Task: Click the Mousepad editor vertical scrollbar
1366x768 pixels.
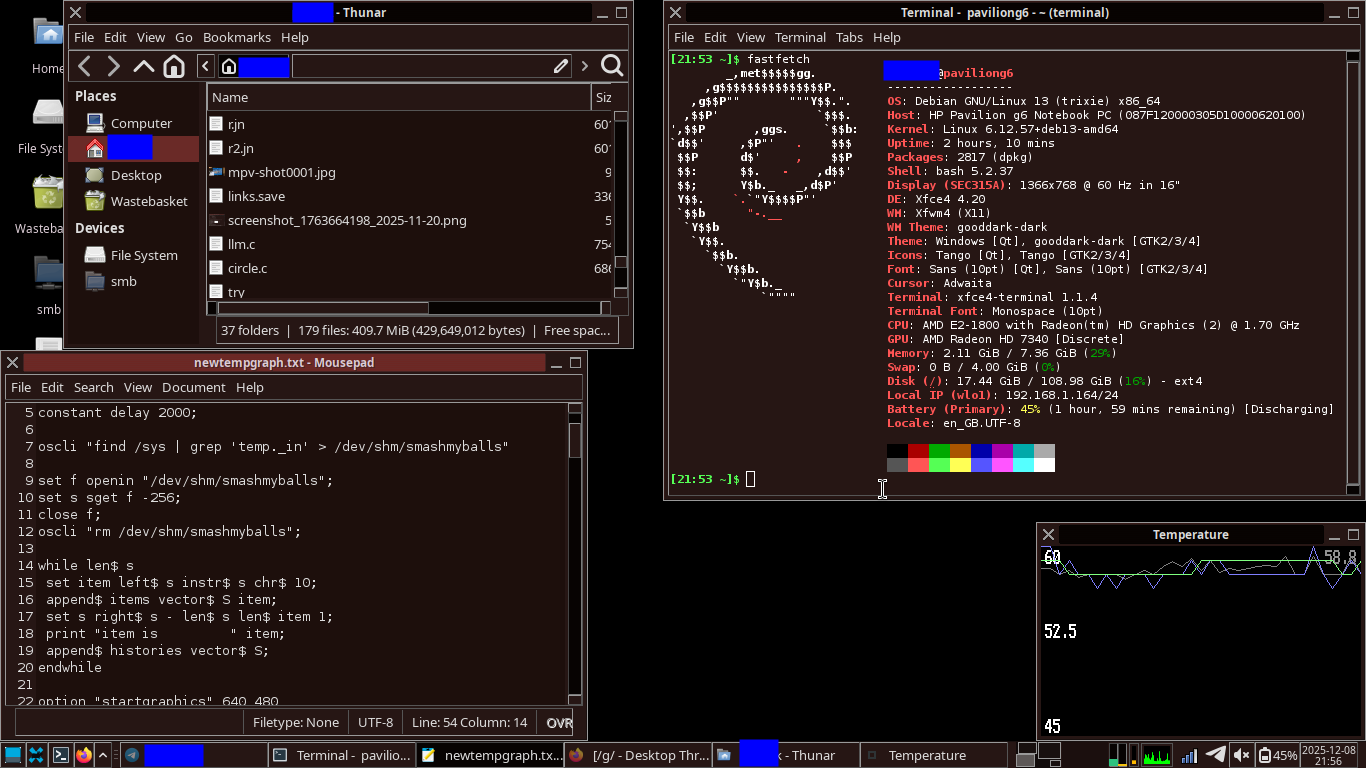Action: click(575, 553)
